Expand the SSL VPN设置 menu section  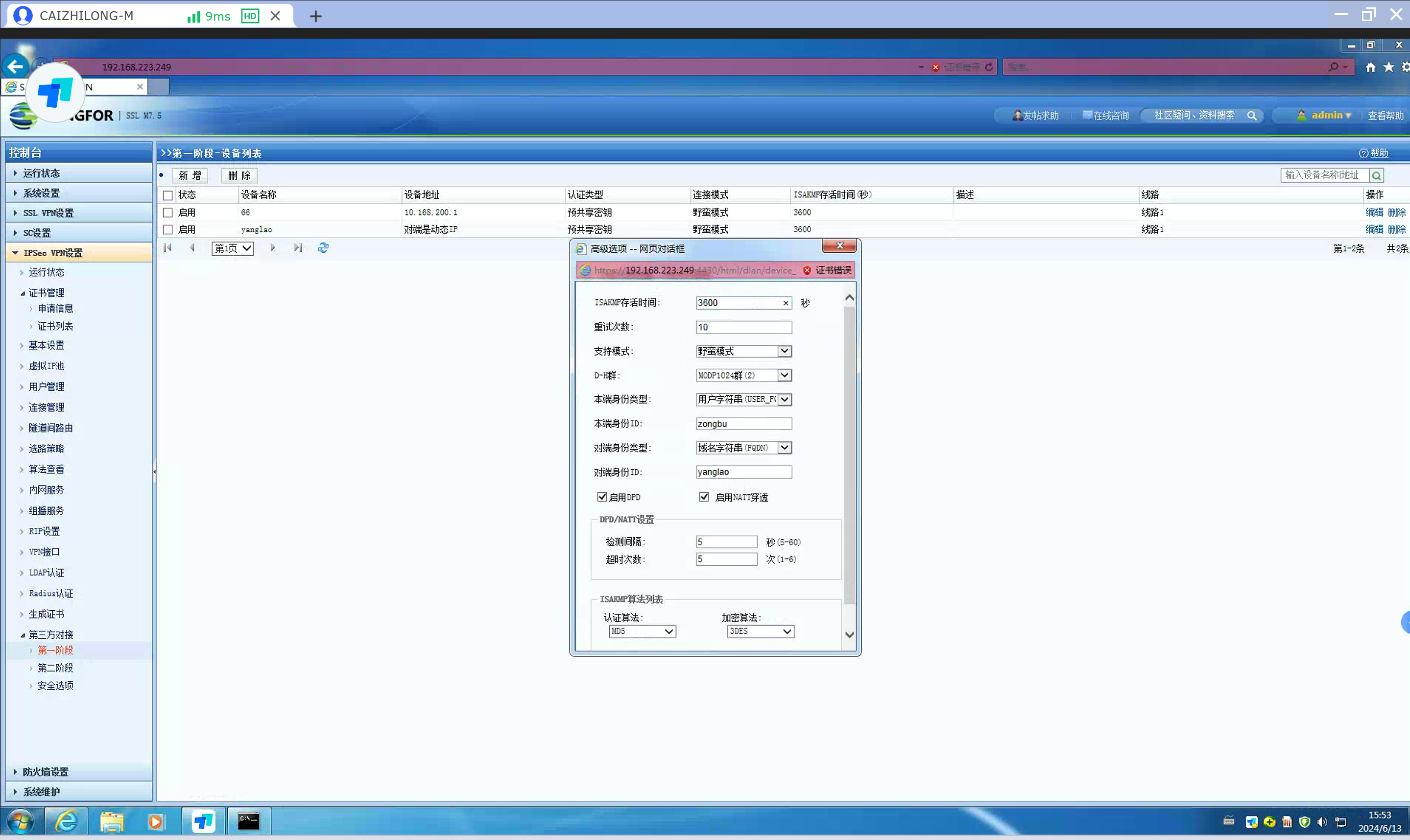point(48,213)
